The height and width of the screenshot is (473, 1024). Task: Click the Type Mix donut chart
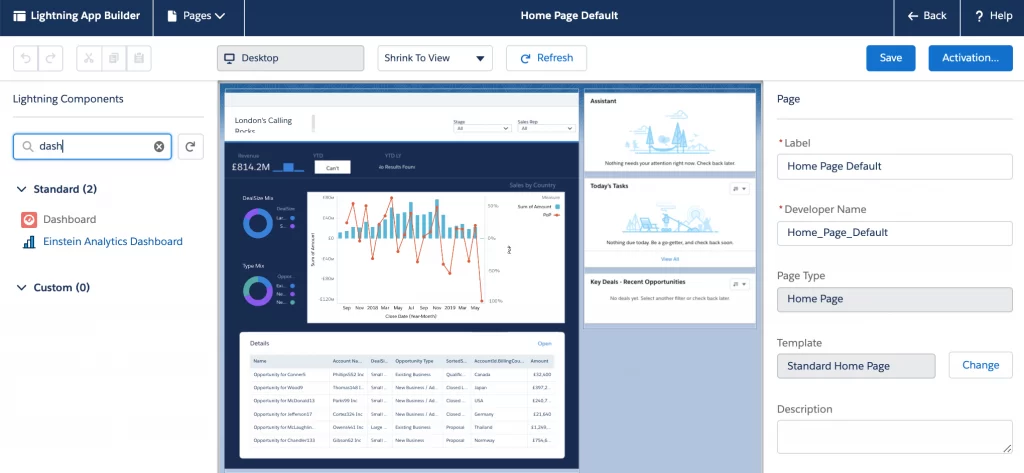tap(258, 291)
